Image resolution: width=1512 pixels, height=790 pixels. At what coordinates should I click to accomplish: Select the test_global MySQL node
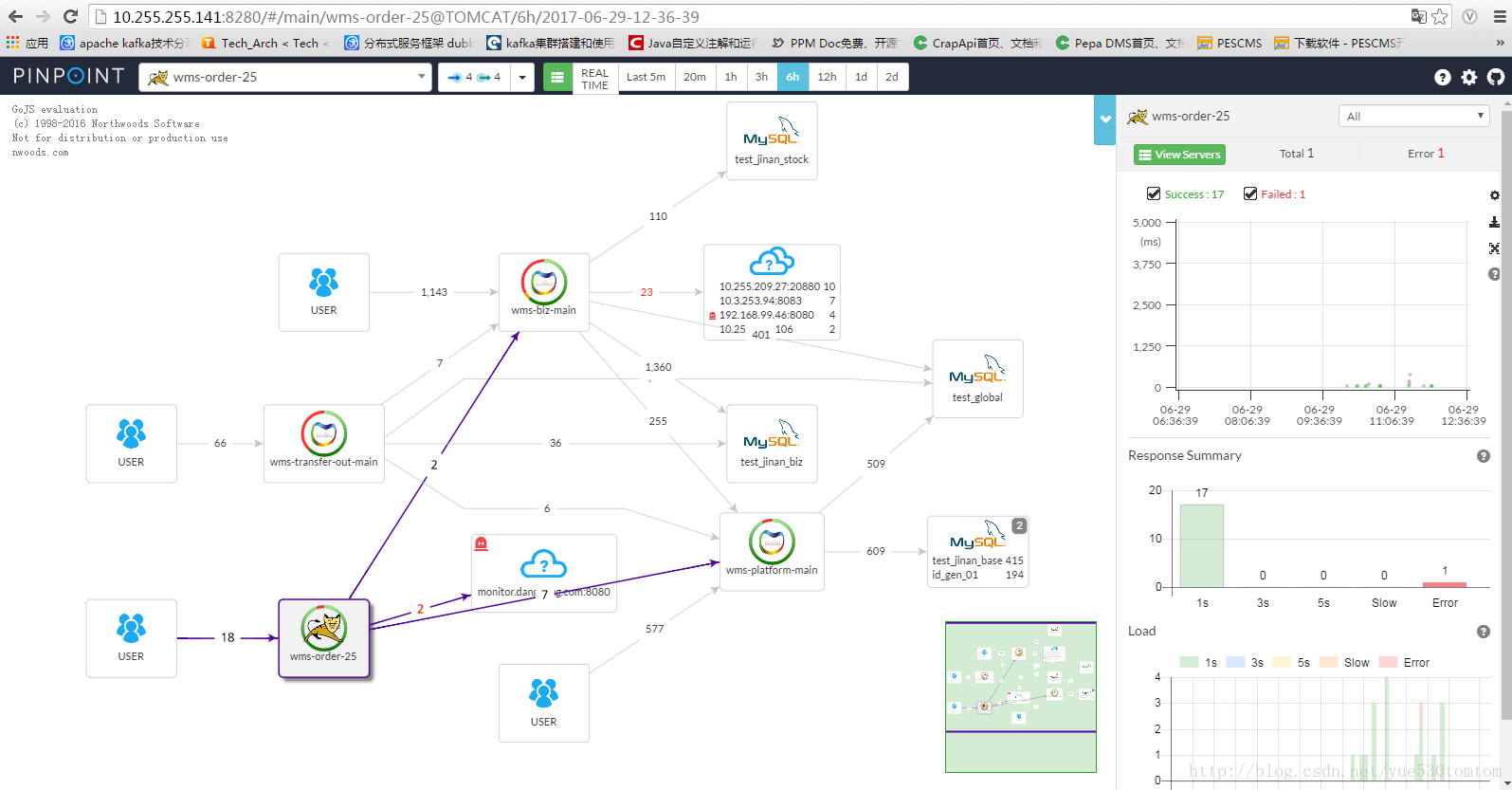977,378
